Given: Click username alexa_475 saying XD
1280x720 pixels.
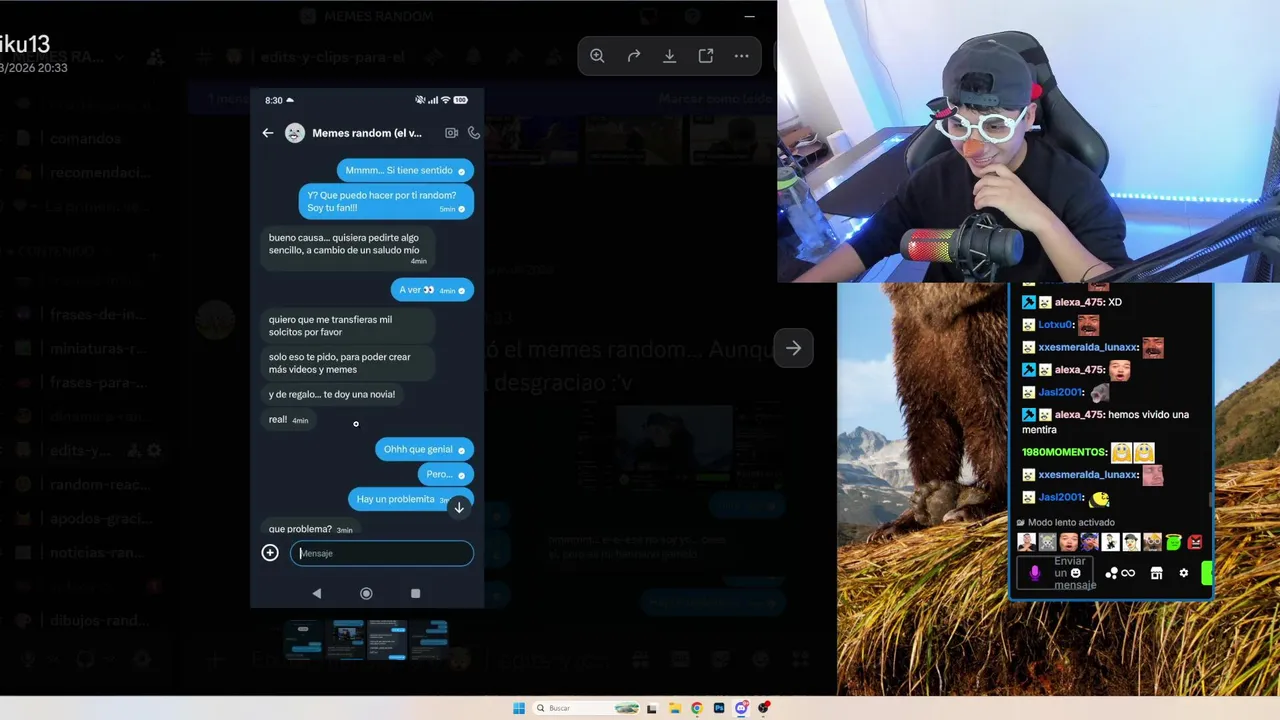Looking at the screenshot, I should coord(1079,302).
